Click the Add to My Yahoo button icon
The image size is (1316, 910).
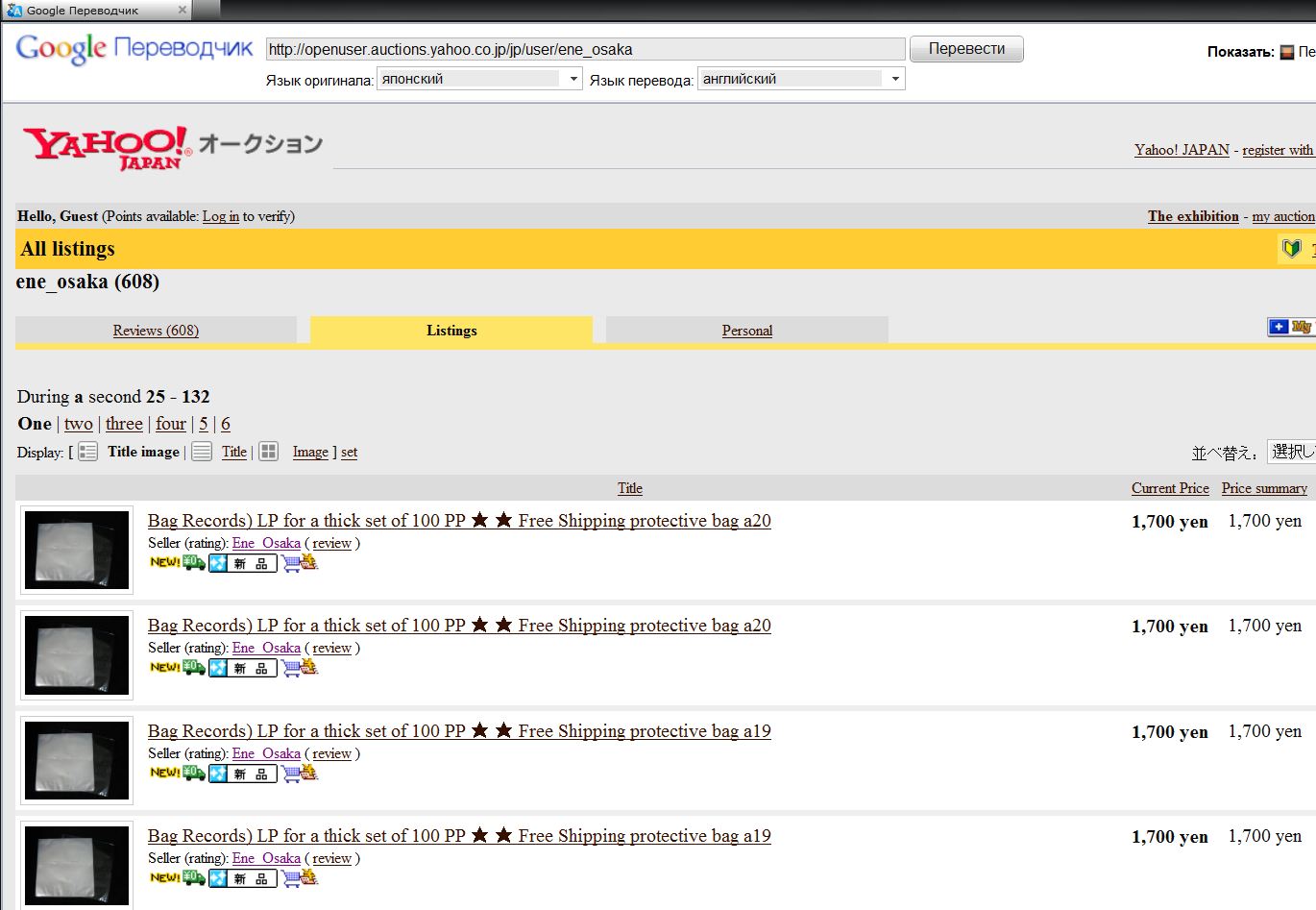coord(1290,328)
